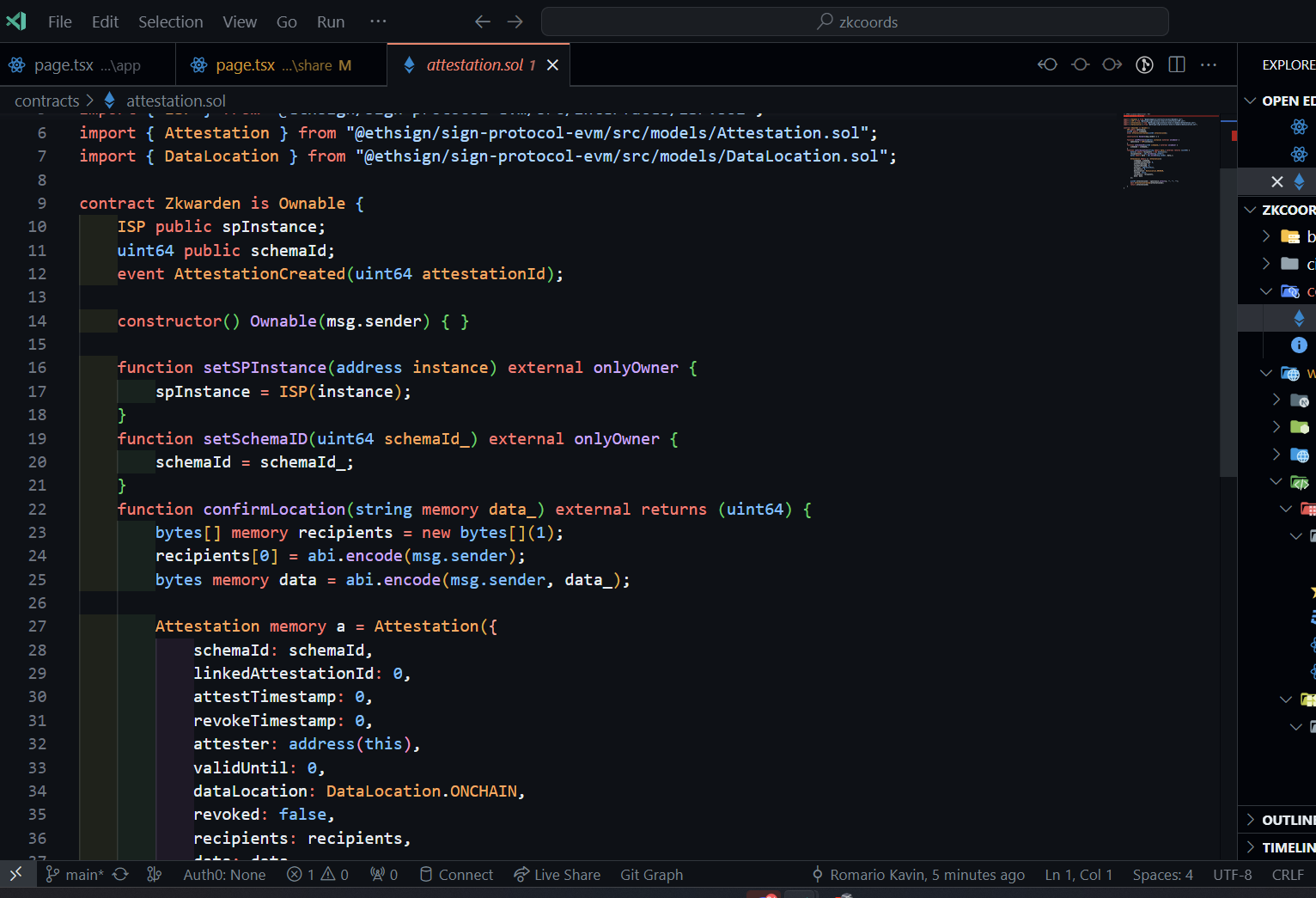Viewport: 1316px width, 898px height.
Task: Split the editor to the right
Action: pyautogui.click(x=1177, y=64)
